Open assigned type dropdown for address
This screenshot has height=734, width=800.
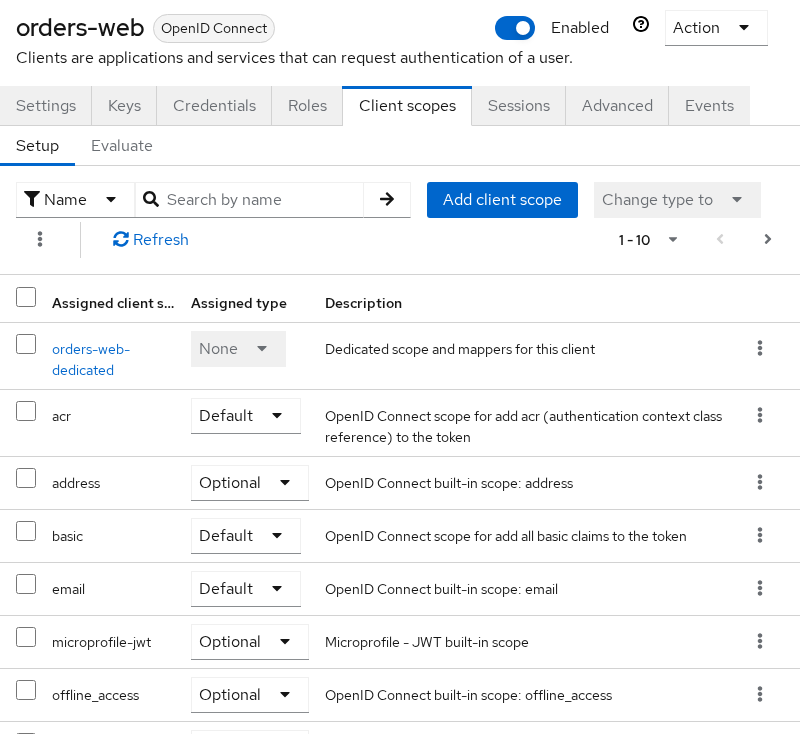click(249, 483)
